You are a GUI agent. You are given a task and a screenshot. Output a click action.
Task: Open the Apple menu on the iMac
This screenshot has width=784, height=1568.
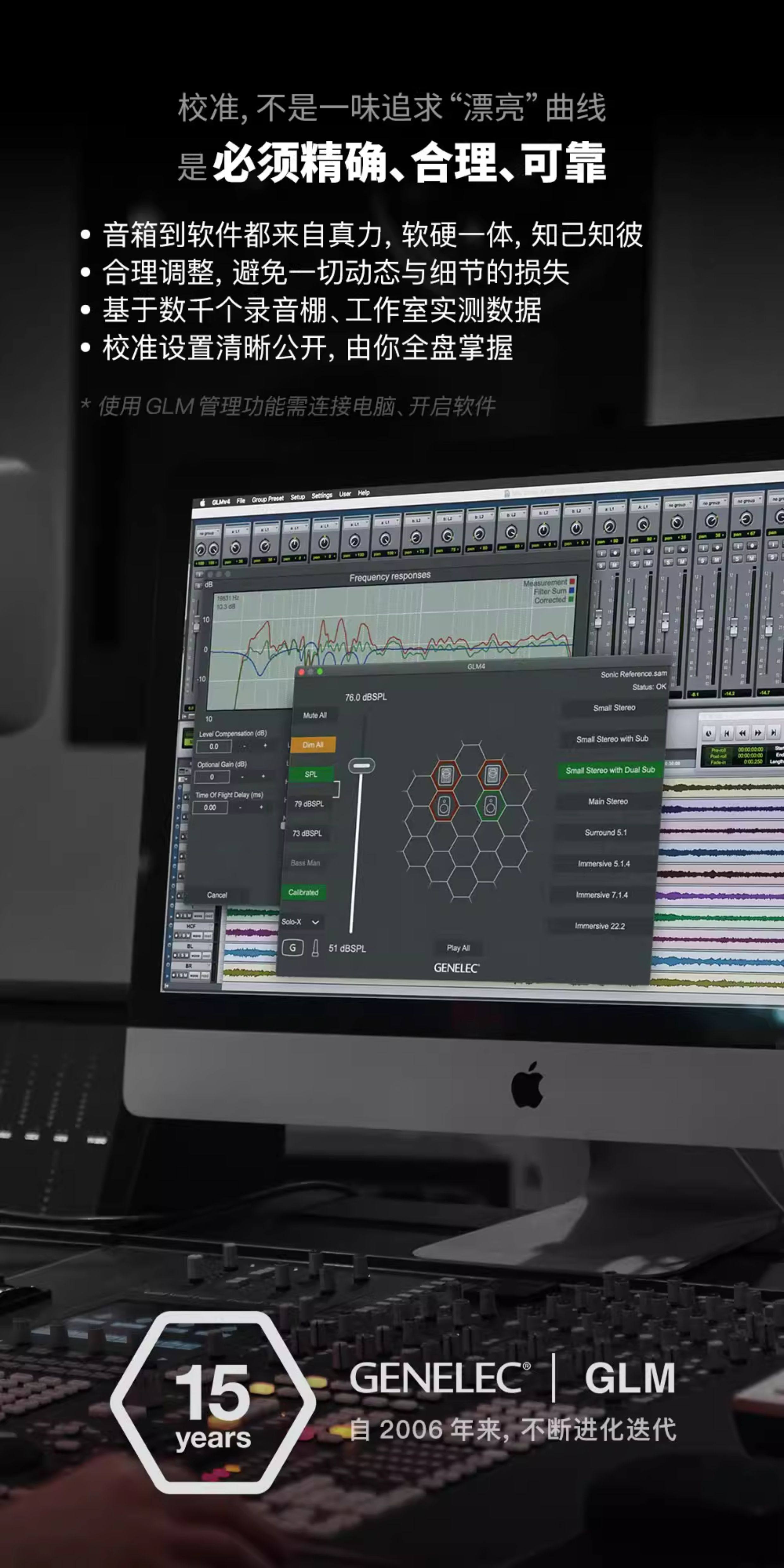tap(203, 503)
